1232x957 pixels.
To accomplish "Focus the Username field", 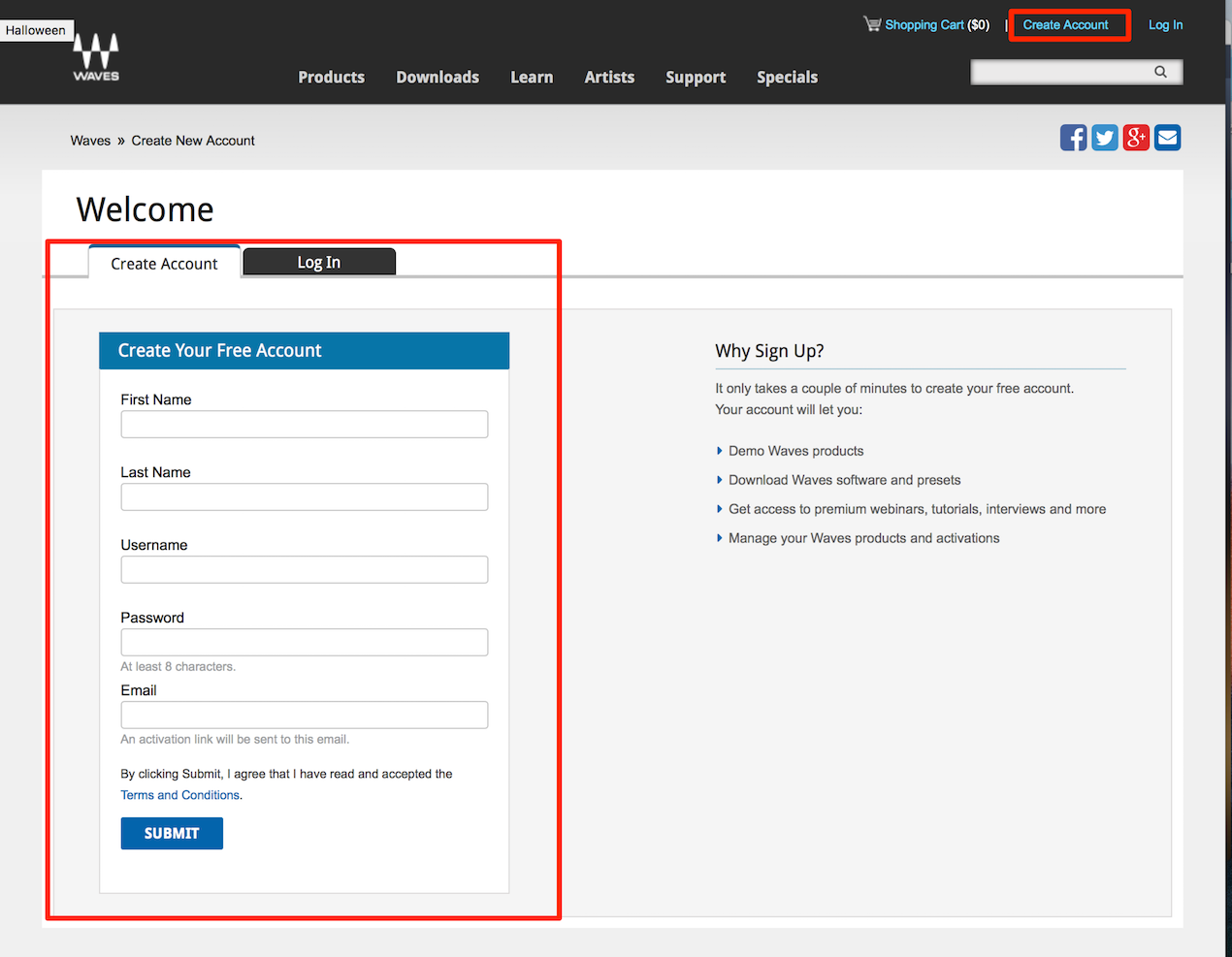I will coord(305,570).
